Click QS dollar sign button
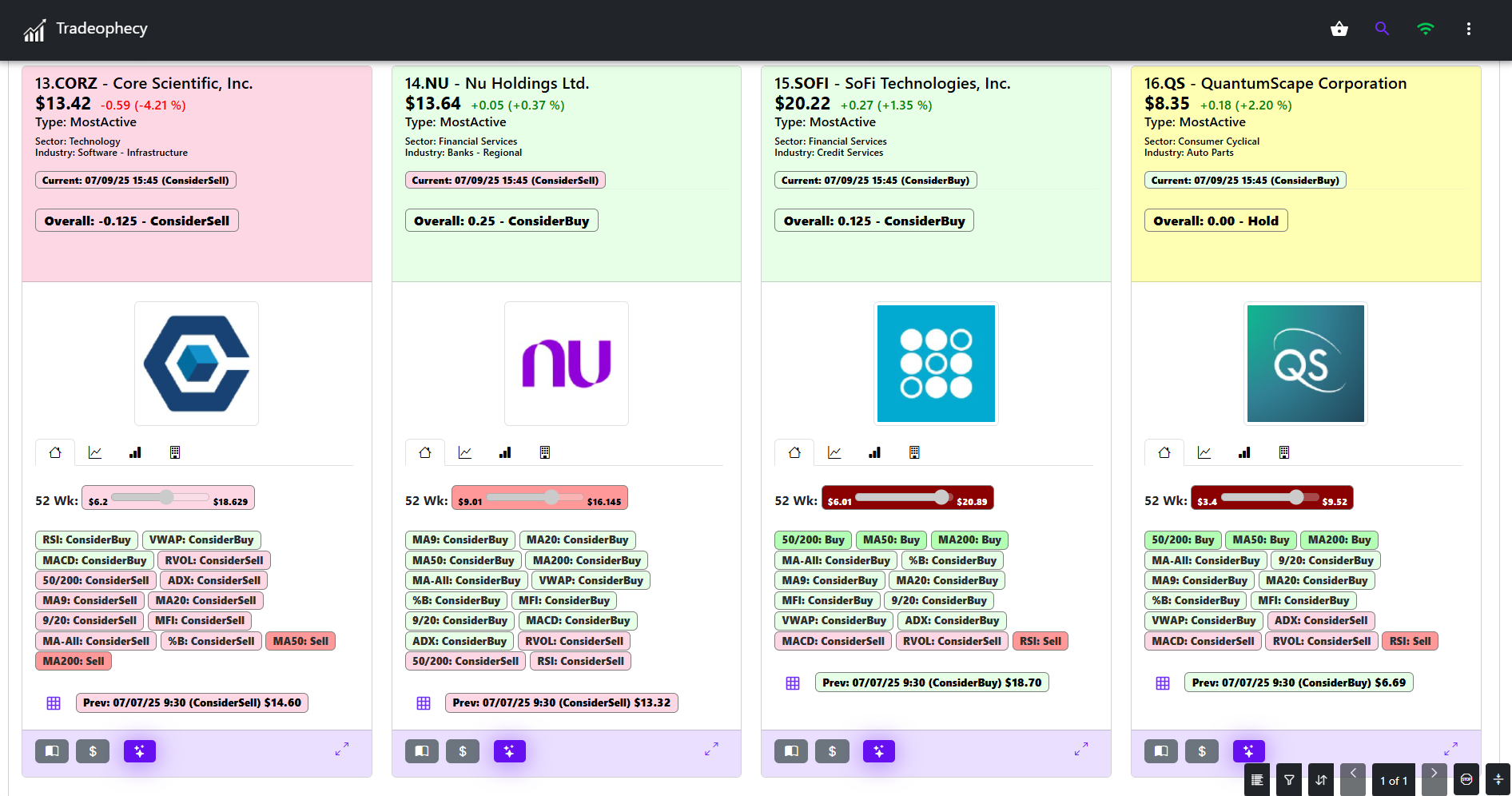Viewport: 1512px width, 796px height. tap(1202, 751)
